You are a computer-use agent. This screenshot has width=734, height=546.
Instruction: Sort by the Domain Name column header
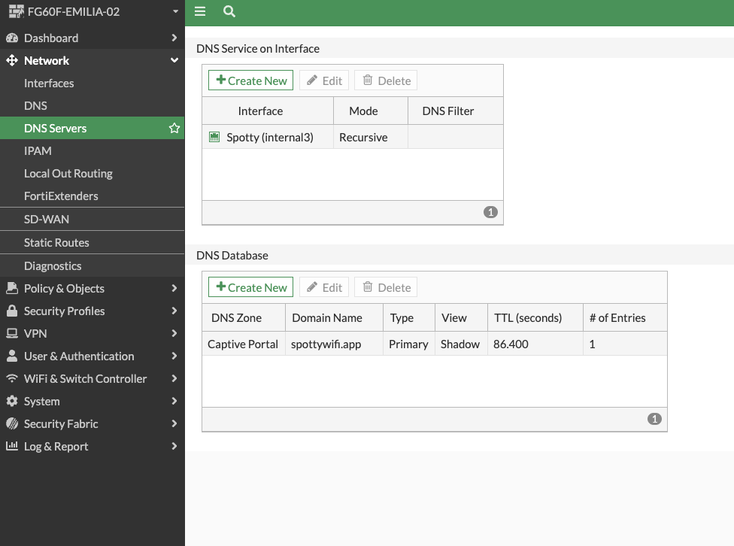point(334,317)
